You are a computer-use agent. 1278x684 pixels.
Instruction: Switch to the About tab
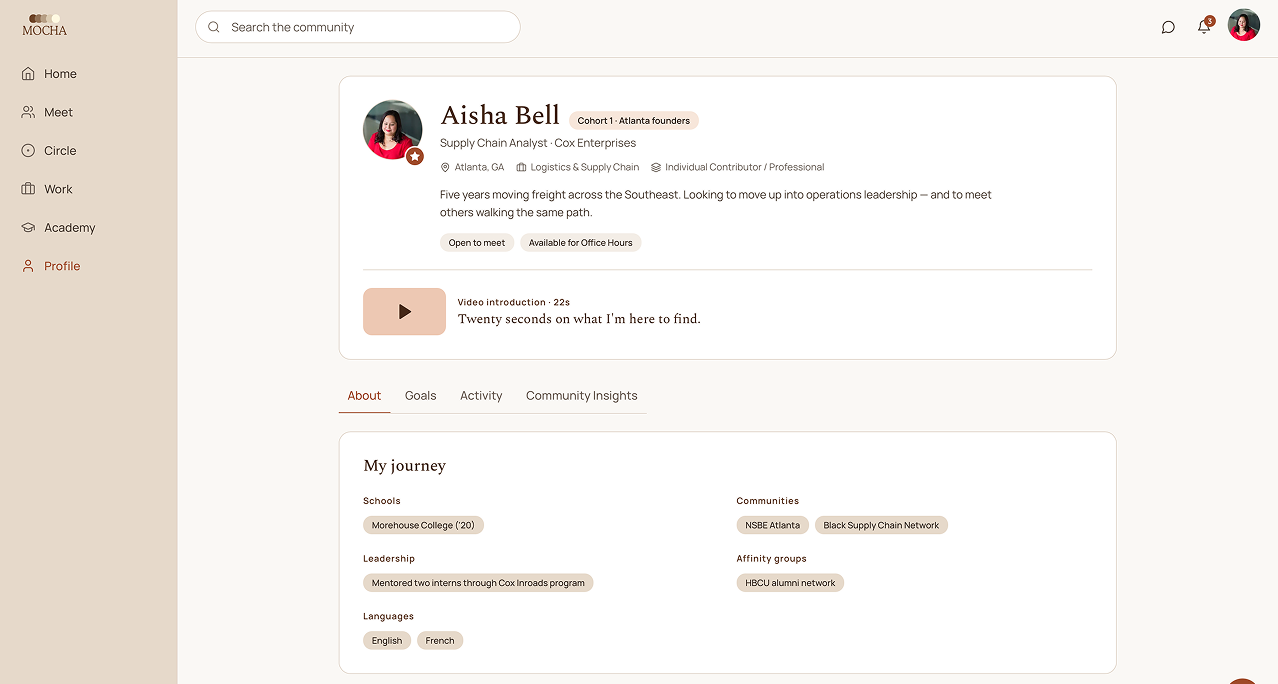(x=364, y=396)
